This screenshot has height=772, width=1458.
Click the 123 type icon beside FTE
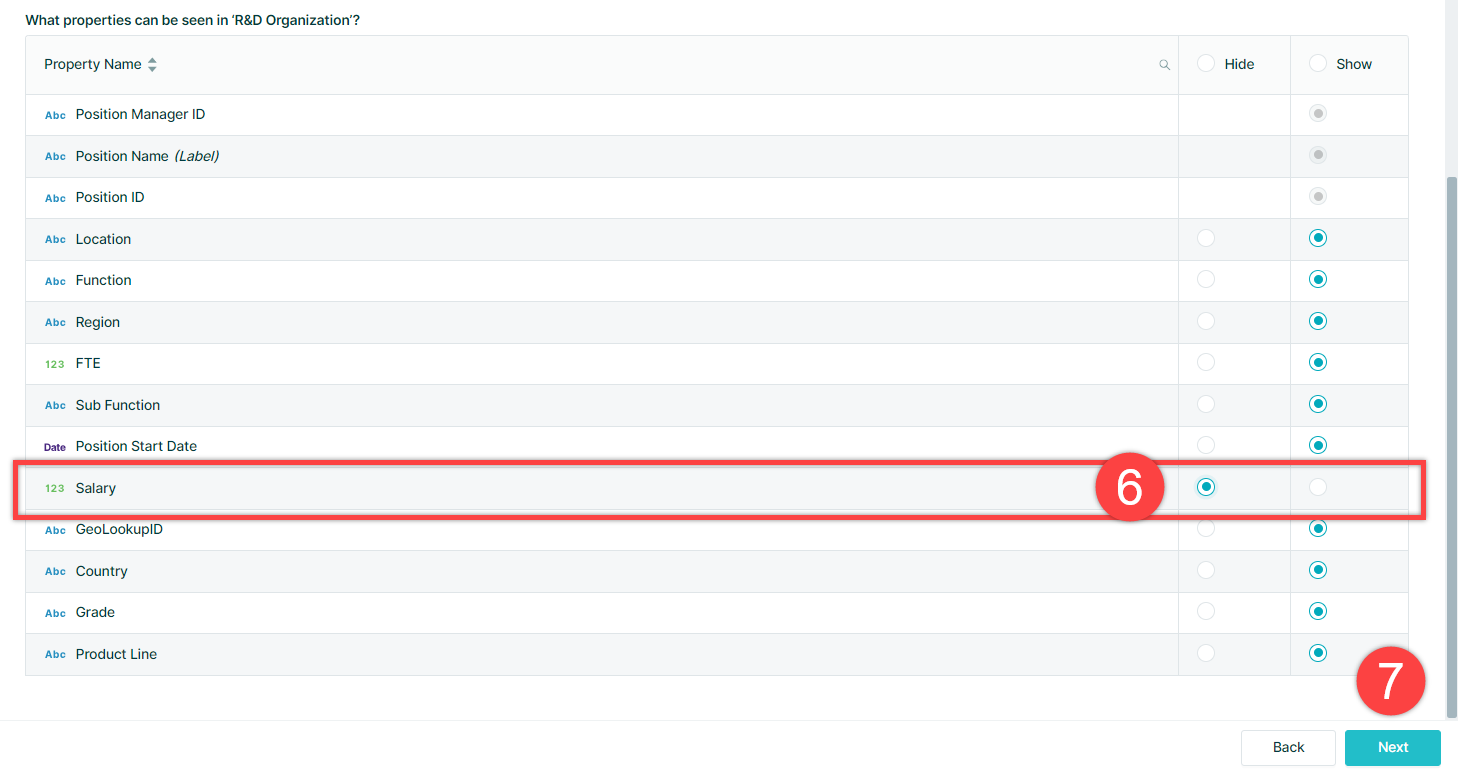click(55, 364)
